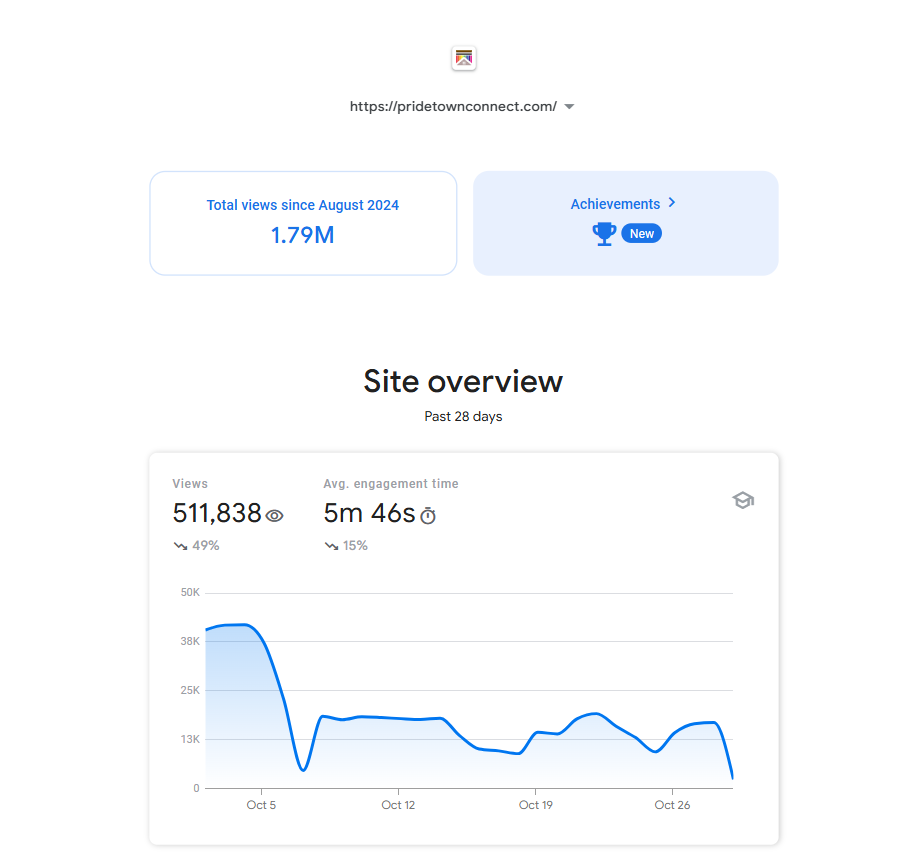Click the Oct 12 date on chart axis
This screenshot has height=852, width=919.
(398, 805)
